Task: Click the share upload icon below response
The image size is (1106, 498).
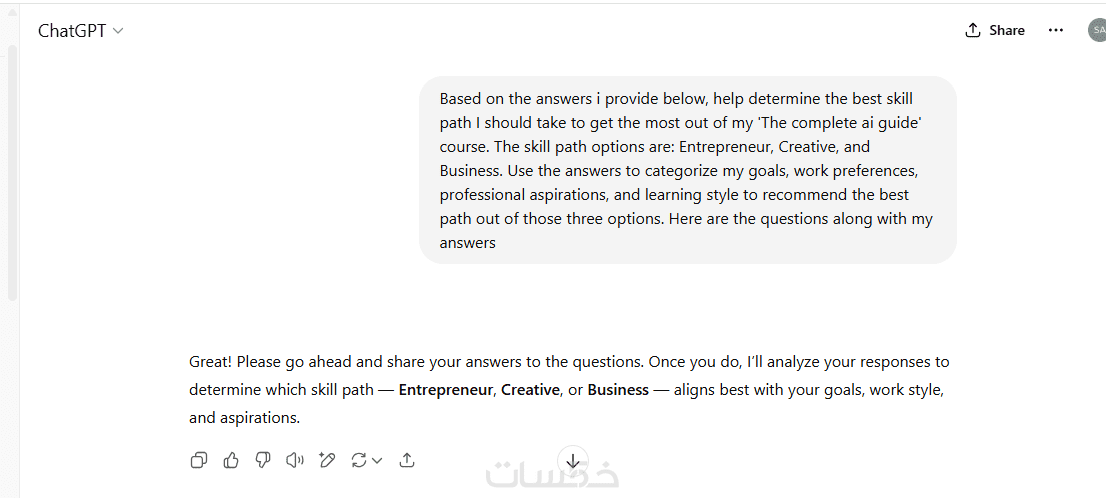Action: click(407, 460)
